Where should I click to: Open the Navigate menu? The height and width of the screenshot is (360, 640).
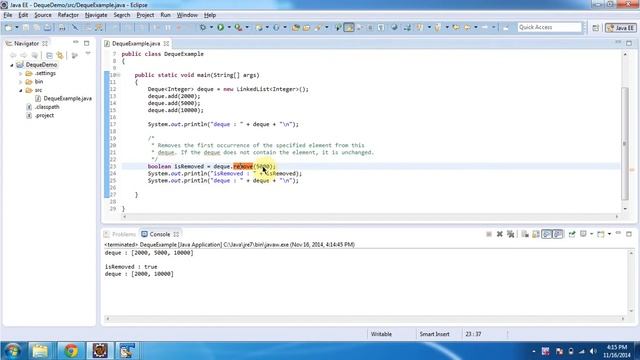[96, 15]
